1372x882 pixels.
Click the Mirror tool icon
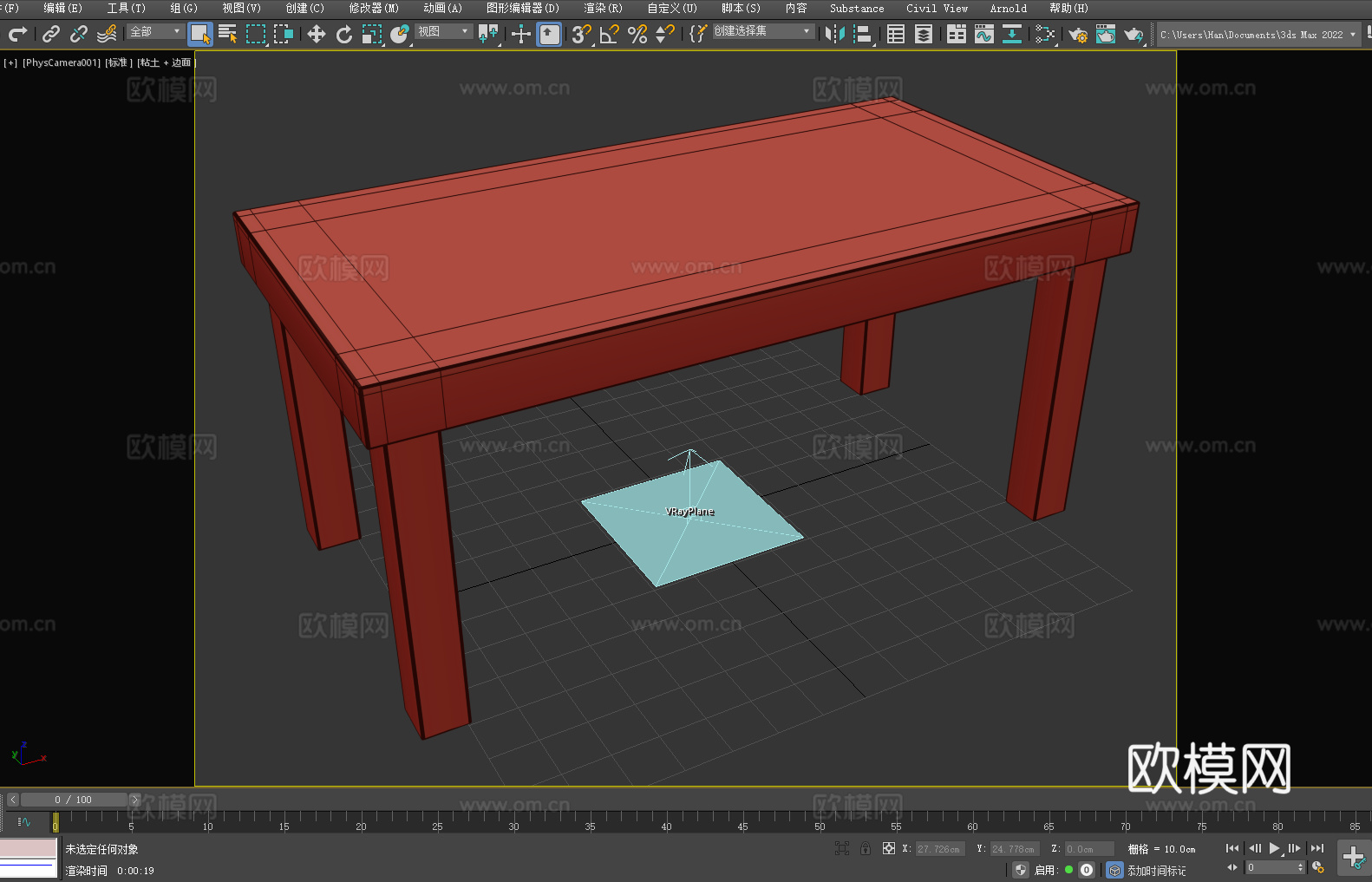click(x=835, y=34)
